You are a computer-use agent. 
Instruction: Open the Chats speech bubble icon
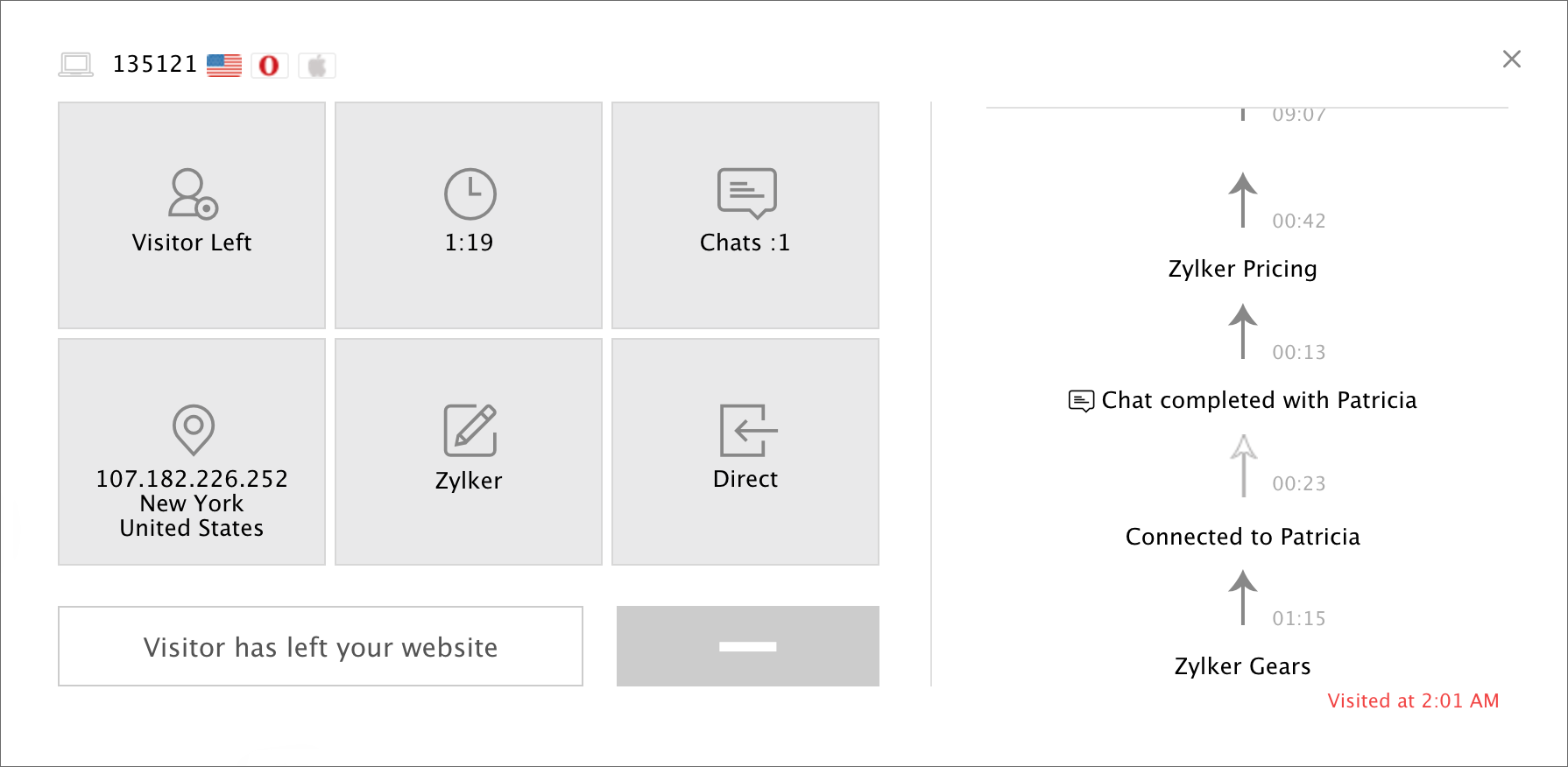[x=746, y=193]
